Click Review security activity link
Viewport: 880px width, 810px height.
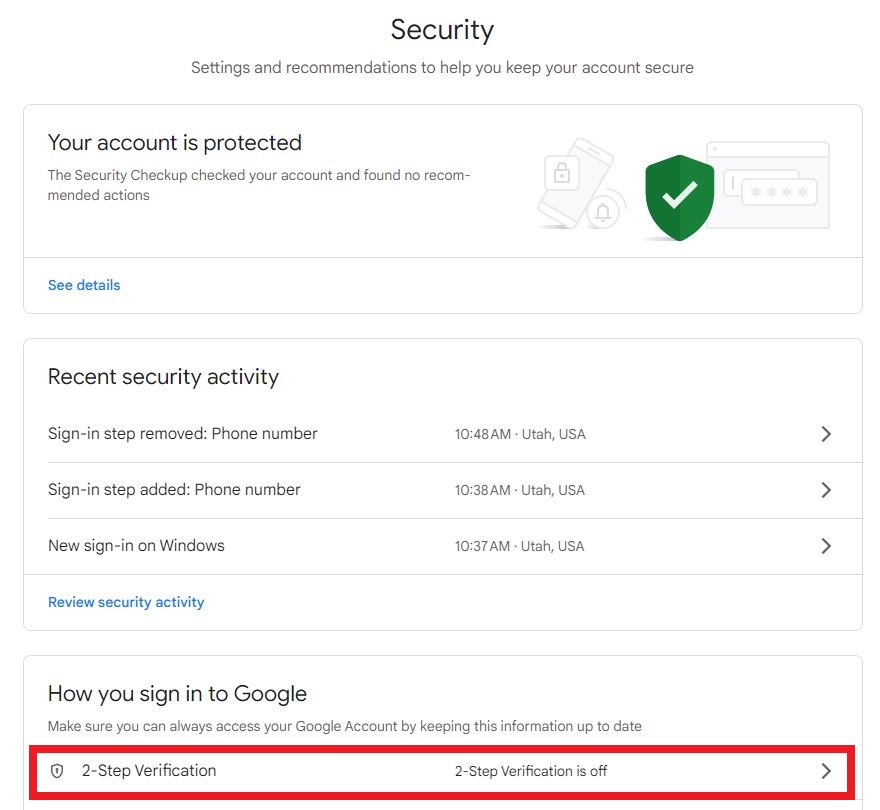[126, 602]
